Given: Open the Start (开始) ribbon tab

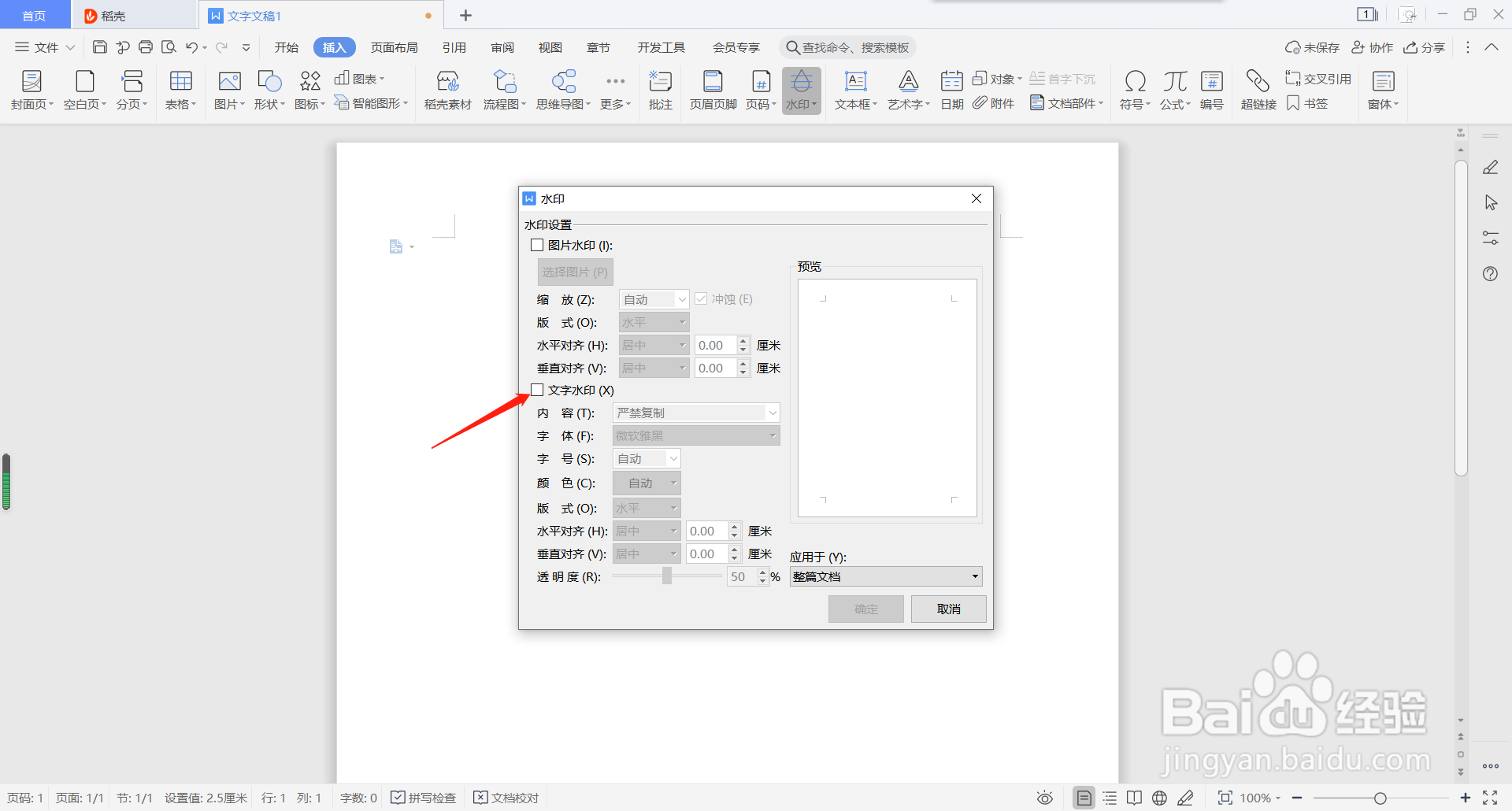Looking at the screenshot, I should (x=287, y=47).
